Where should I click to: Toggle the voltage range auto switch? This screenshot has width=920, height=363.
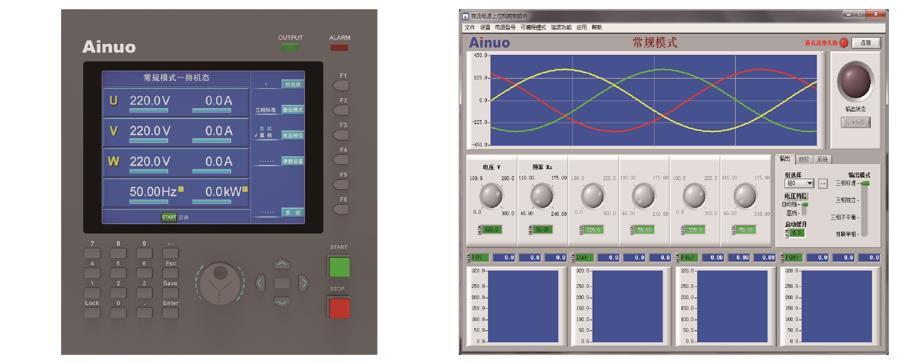coord(804,208)
